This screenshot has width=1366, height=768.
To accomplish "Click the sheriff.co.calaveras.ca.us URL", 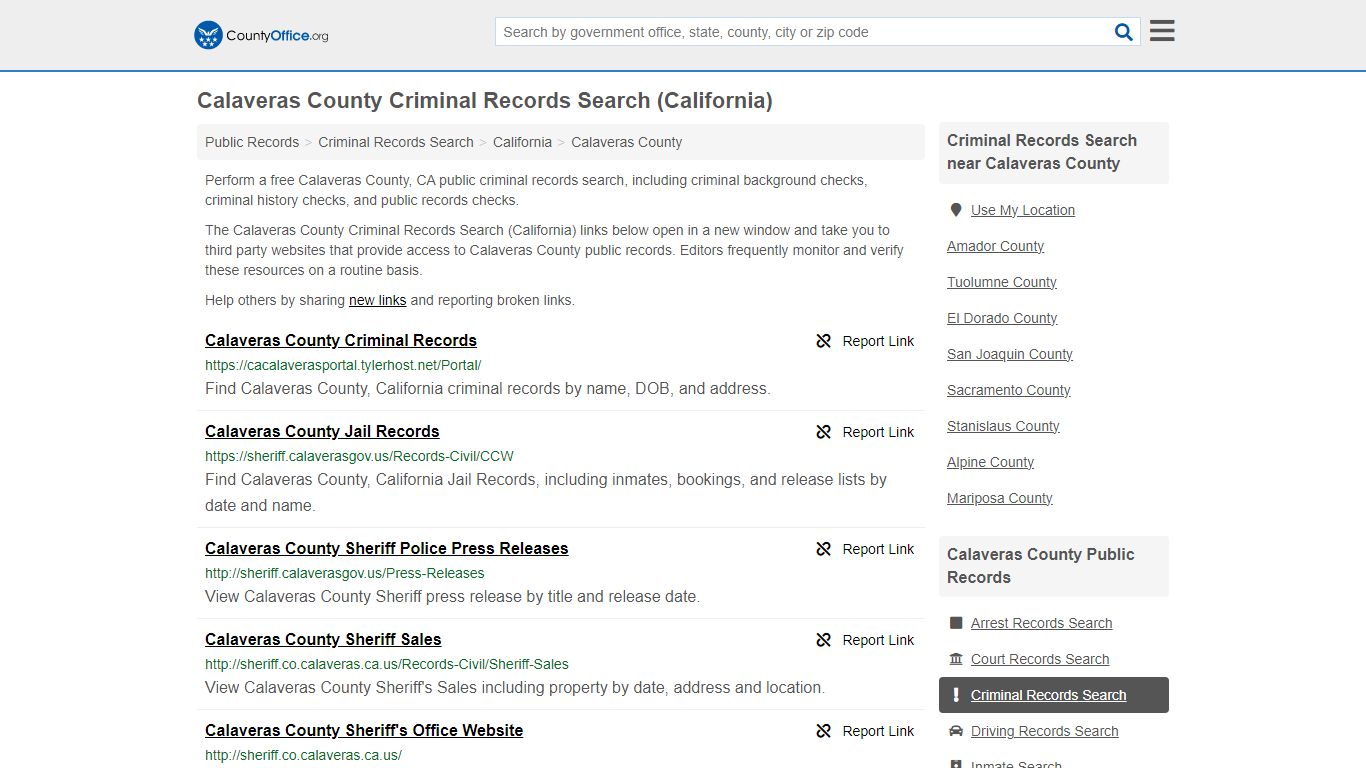I will [x=303, y=755].
